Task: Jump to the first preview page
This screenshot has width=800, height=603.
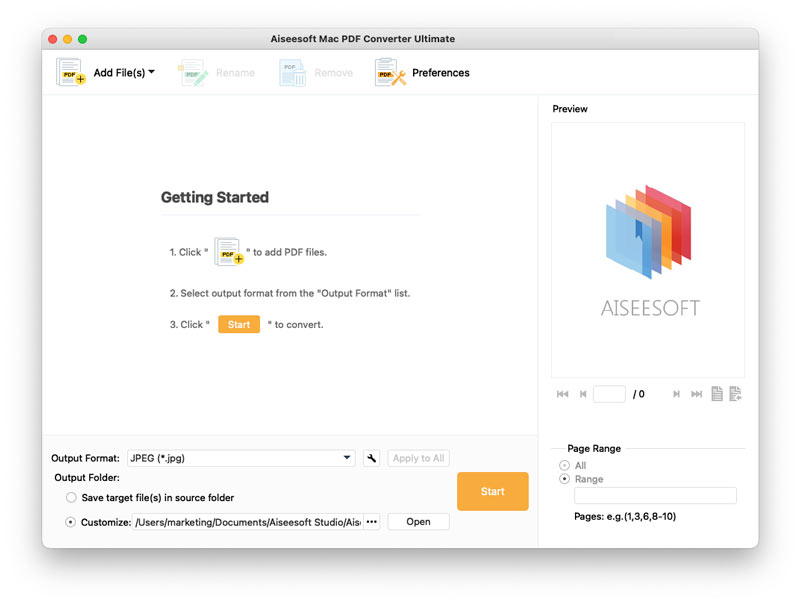Action: pos(562,394)
